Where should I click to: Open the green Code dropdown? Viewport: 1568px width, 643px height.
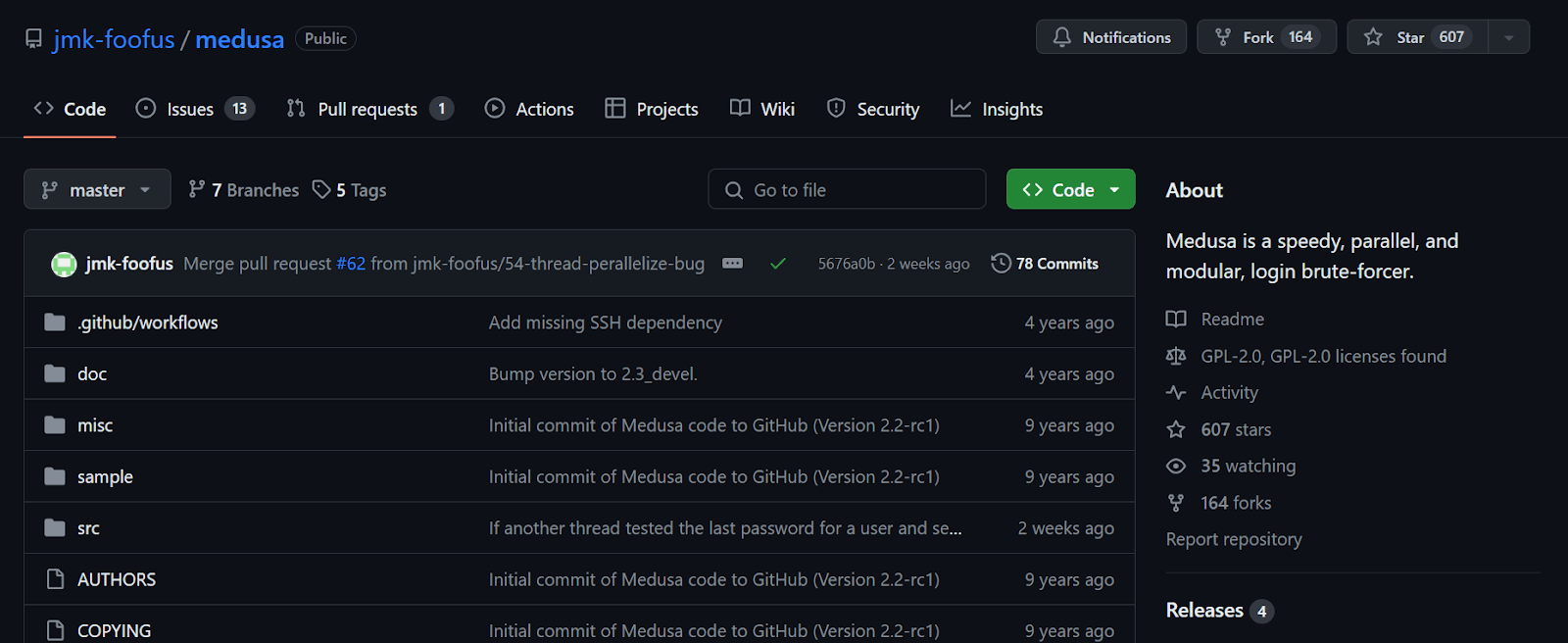pyautogui.click(x=1071, y=189)
